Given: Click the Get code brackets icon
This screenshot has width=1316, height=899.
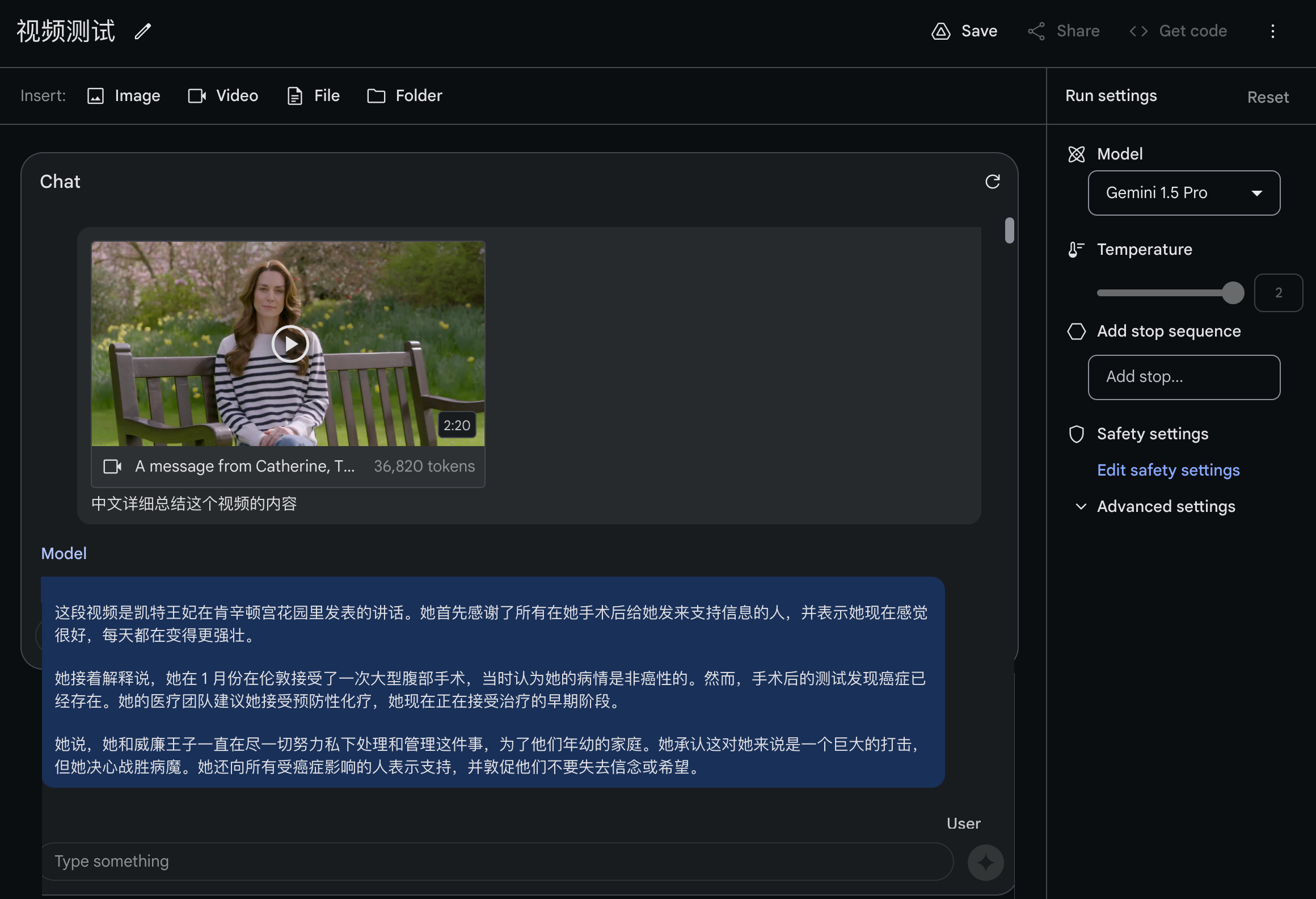Looking at the screenshot, I should point(1138,31).
